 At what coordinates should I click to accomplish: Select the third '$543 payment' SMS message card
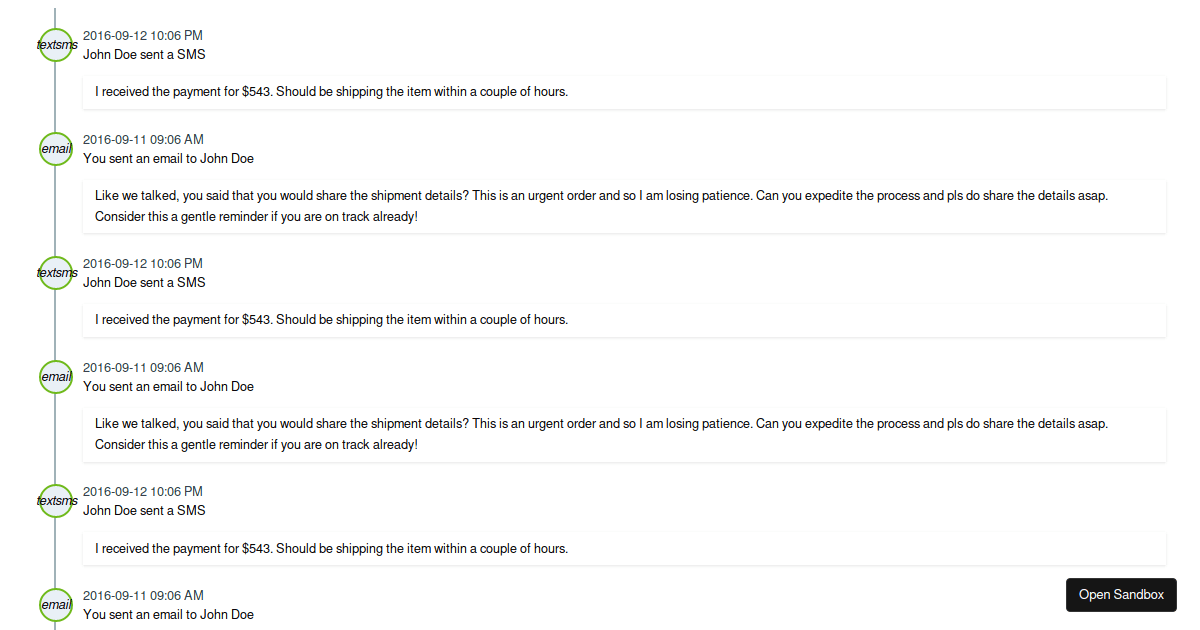coord(624,548)
